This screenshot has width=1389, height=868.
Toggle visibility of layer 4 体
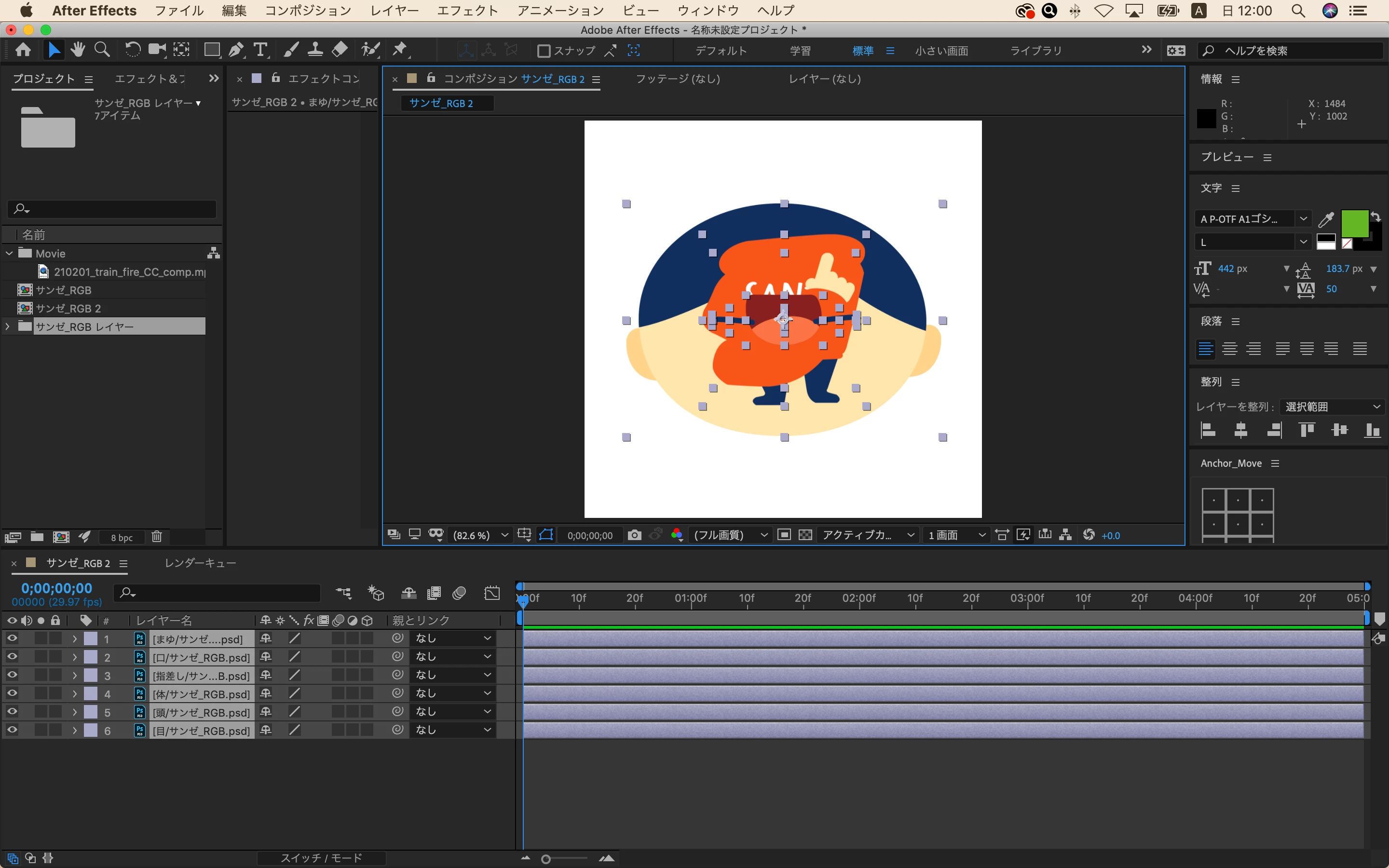click(x=12, y=693)
